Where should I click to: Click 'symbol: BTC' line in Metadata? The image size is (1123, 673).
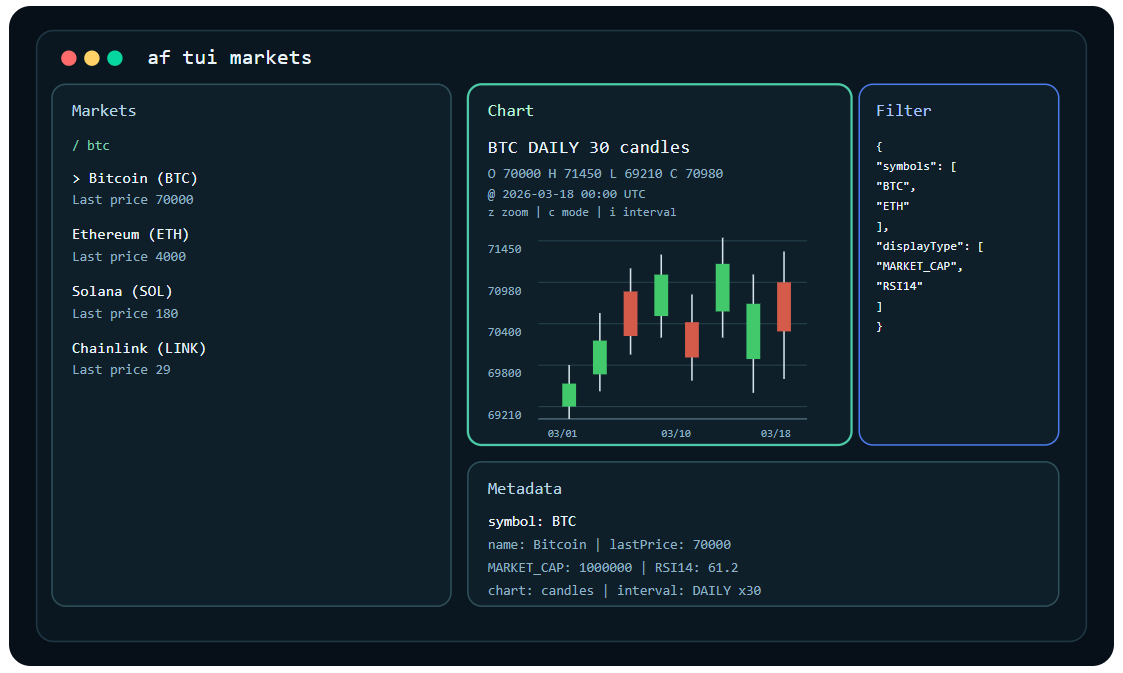[x=532, y=522]
